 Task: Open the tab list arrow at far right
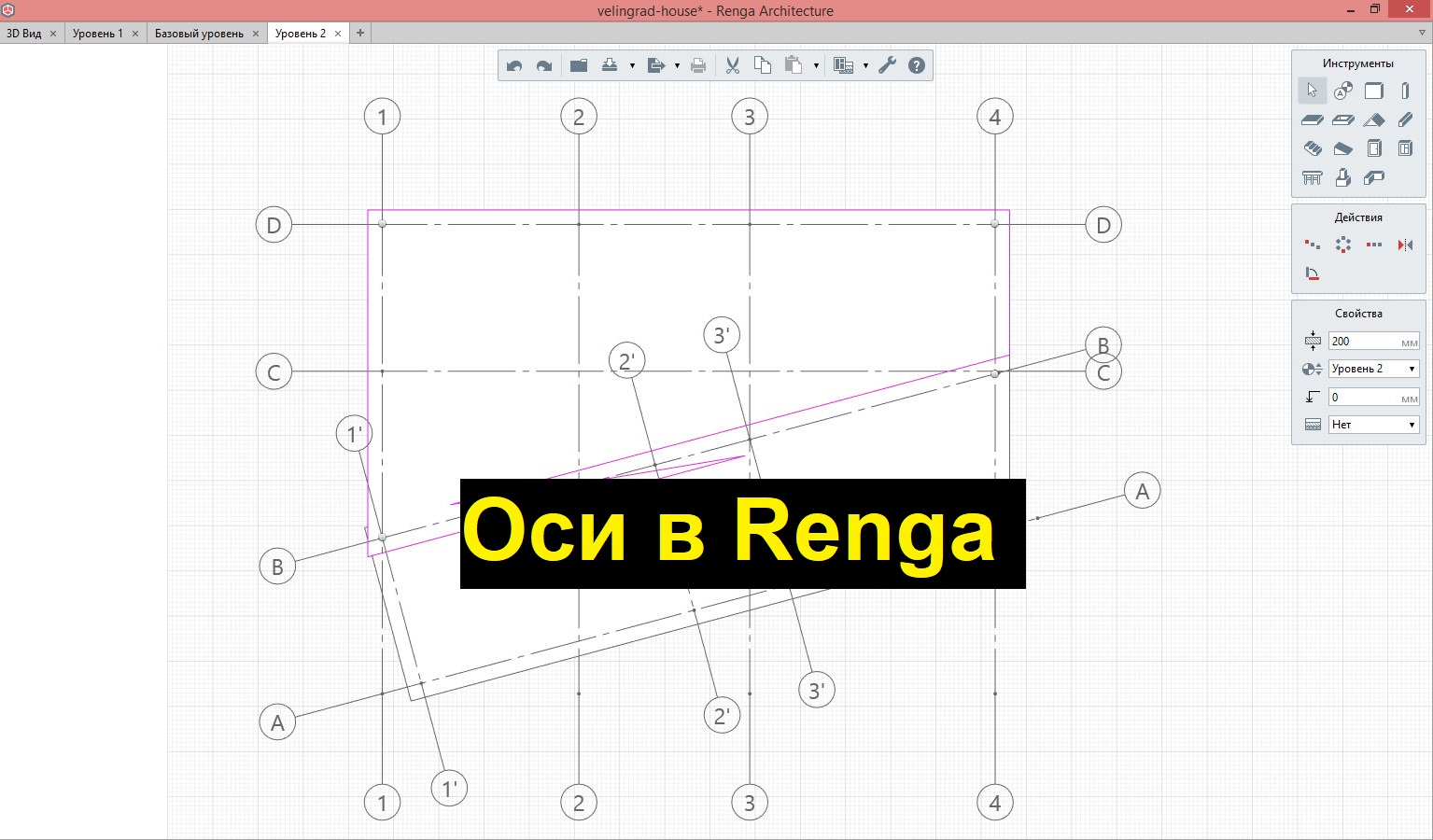coord(1422,33)
